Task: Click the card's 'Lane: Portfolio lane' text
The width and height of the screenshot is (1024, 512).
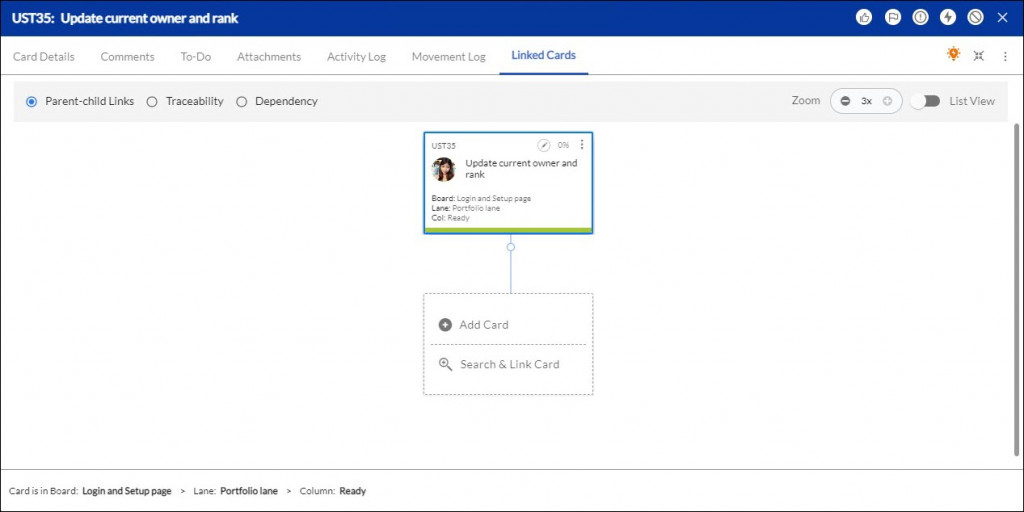Action: [466, 208]
